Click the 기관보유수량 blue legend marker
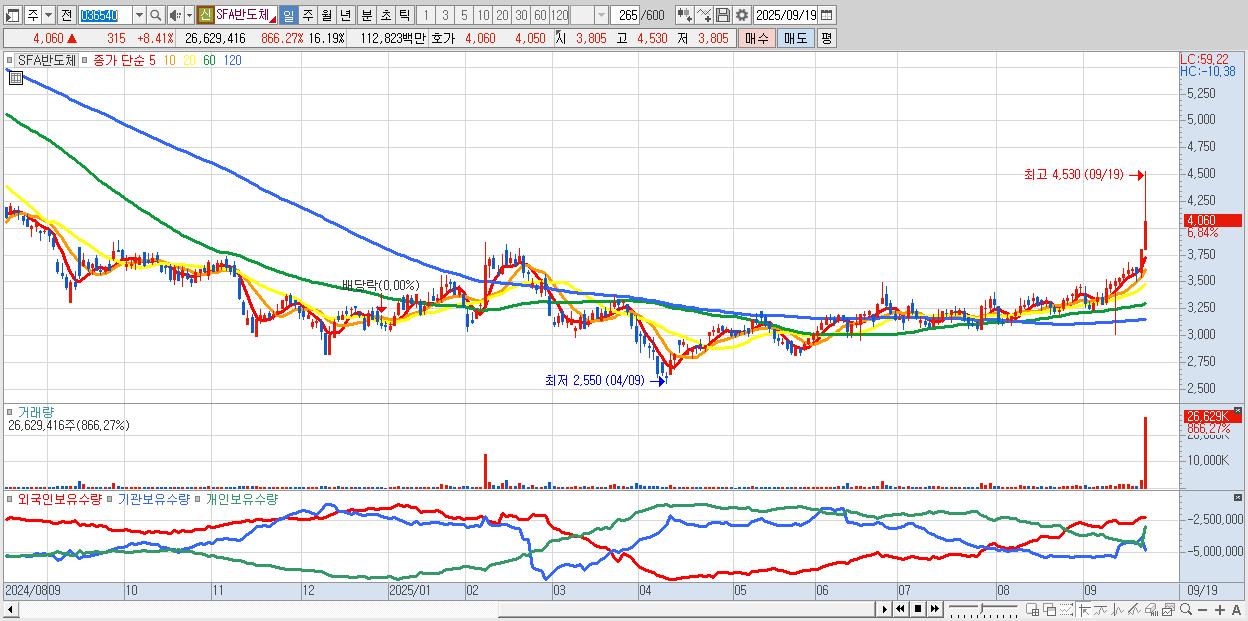 click(x=111, y=498)
